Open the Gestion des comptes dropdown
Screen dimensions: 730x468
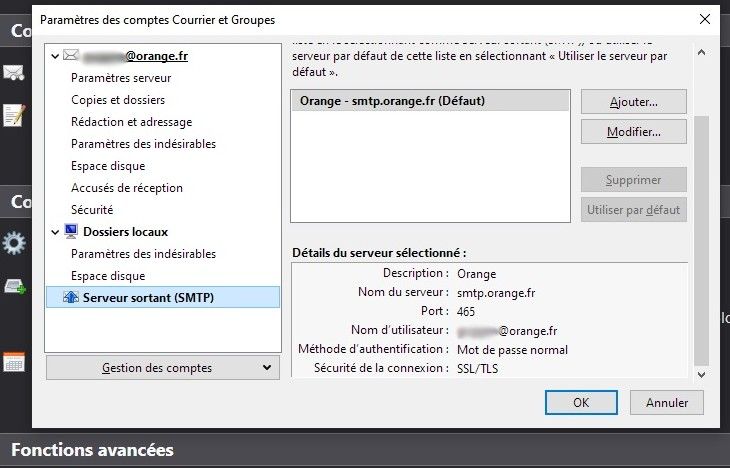[x=162, y=368]
